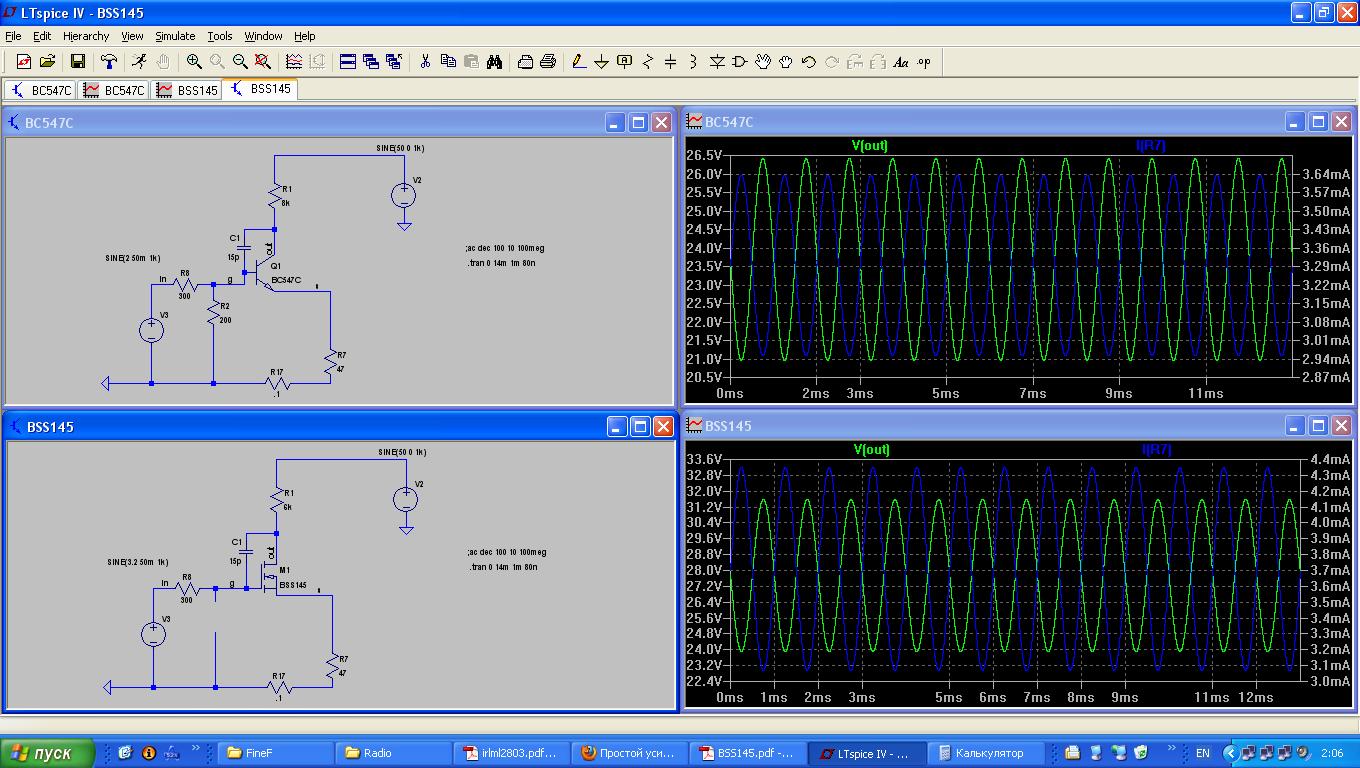Image resolution: width=1360 pixels, height=768 pixels.
Task: Switch to the first BC547C schematic tab
Action: (40, 90)
